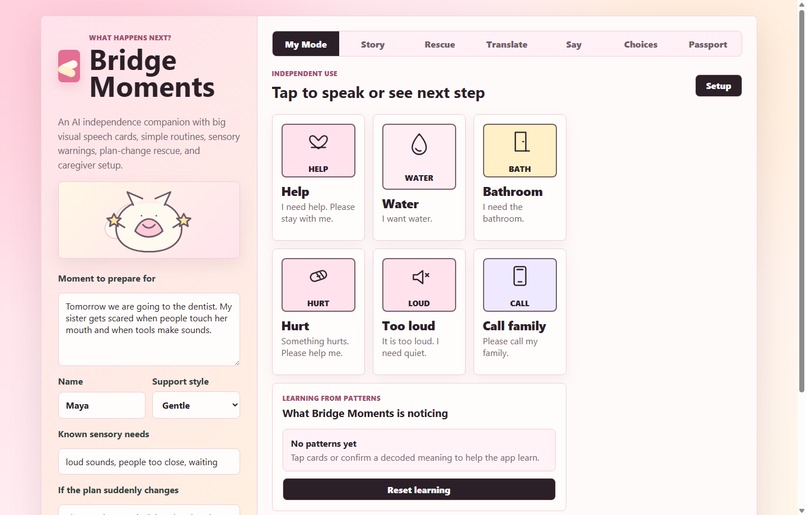Click the 'WHAT HAPPENS NEXT?' caption
The width and height of the screenshot is (806, 515).
coord(130,38)
